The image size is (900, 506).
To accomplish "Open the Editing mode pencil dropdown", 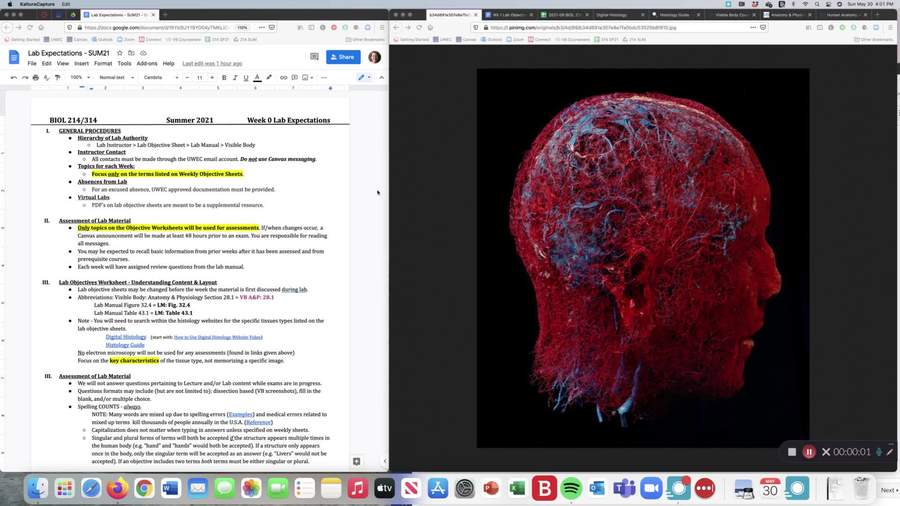I will [364, 77].
